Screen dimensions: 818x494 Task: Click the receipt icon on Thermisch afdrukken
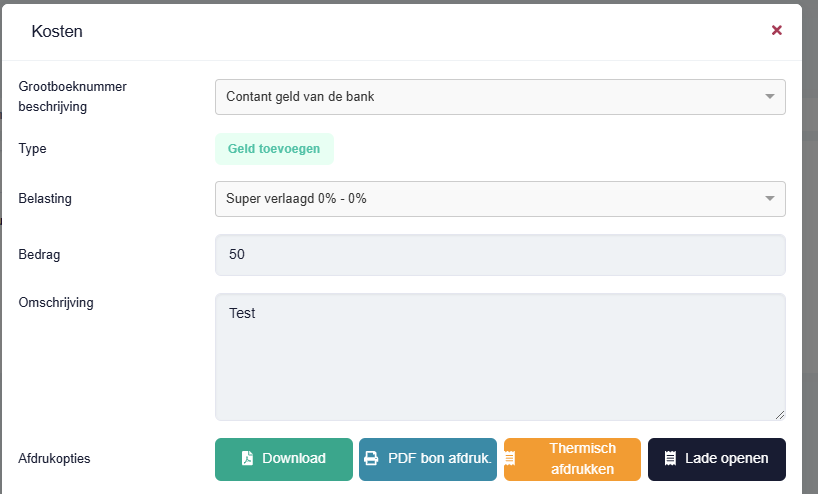510,459
